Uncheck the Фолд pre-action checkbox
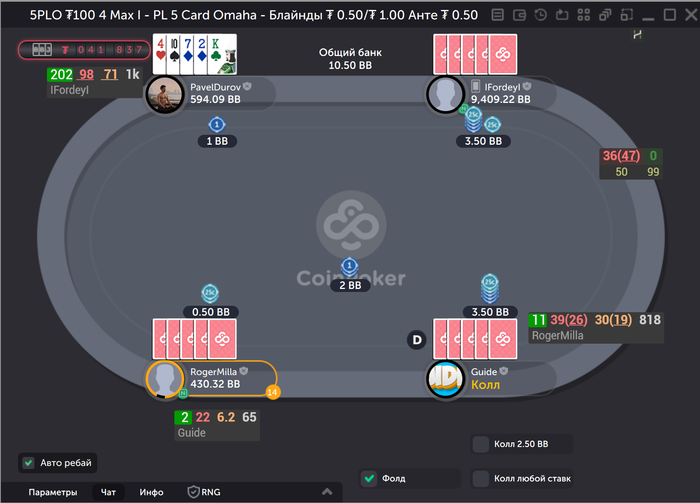Screen dimensions: 700x503 point(369,478)
